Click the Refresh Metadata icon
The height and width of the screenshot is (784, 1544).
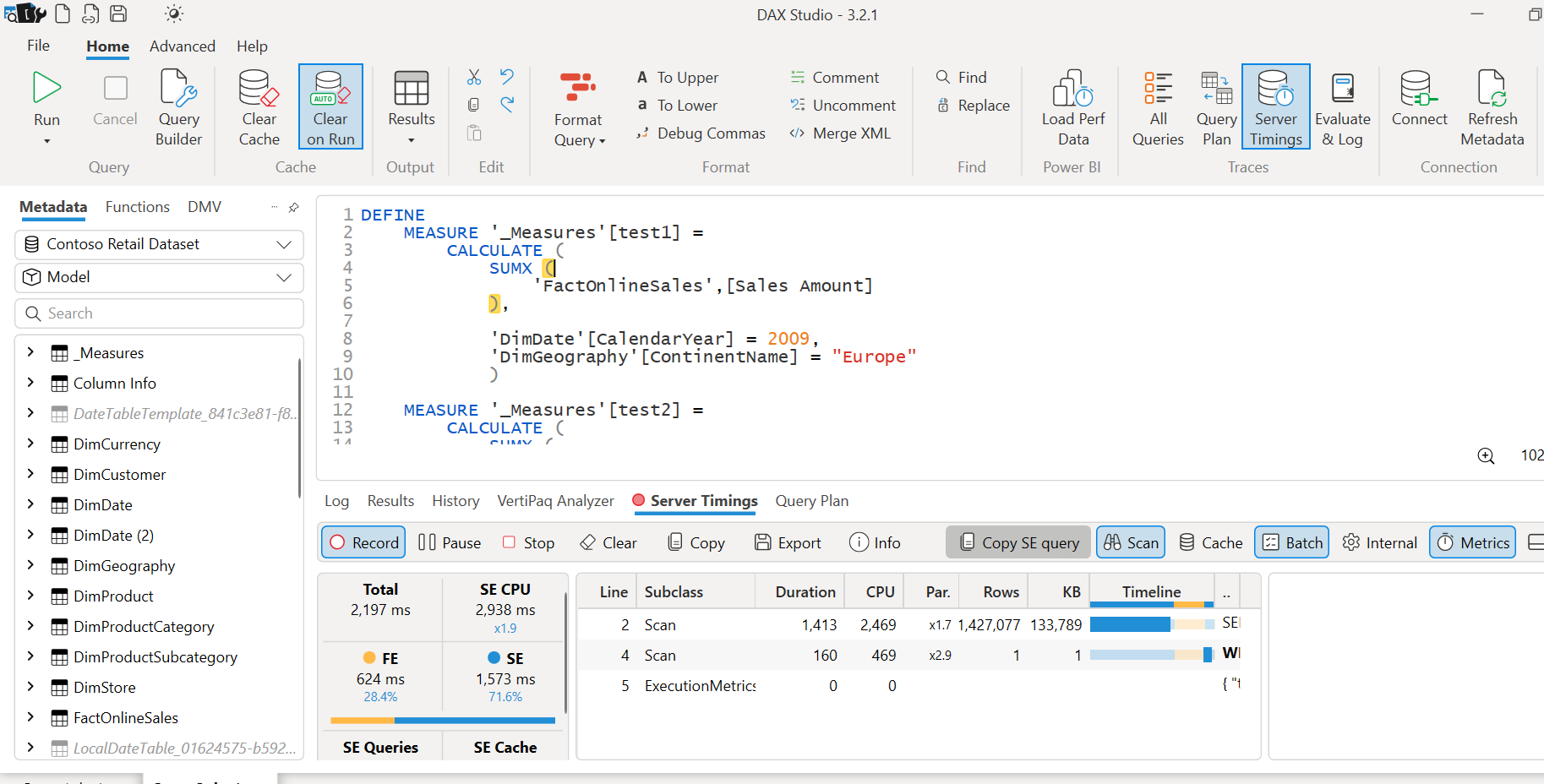point(1492,106)
